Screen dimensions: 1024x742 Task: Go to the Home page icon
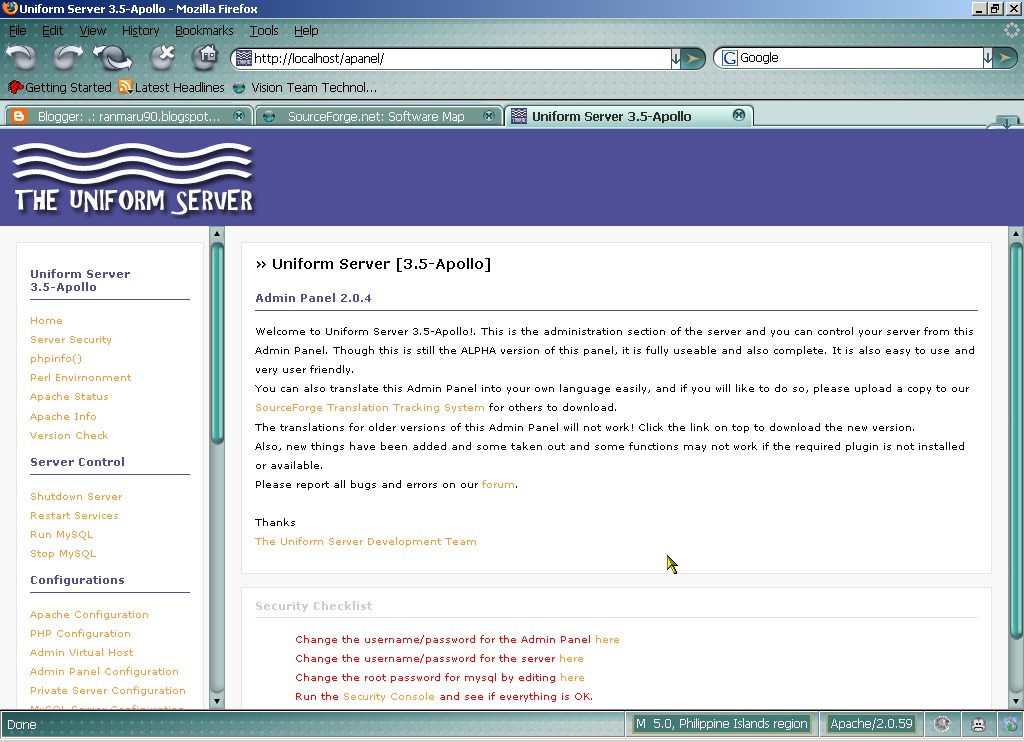(x=206, y=57)
